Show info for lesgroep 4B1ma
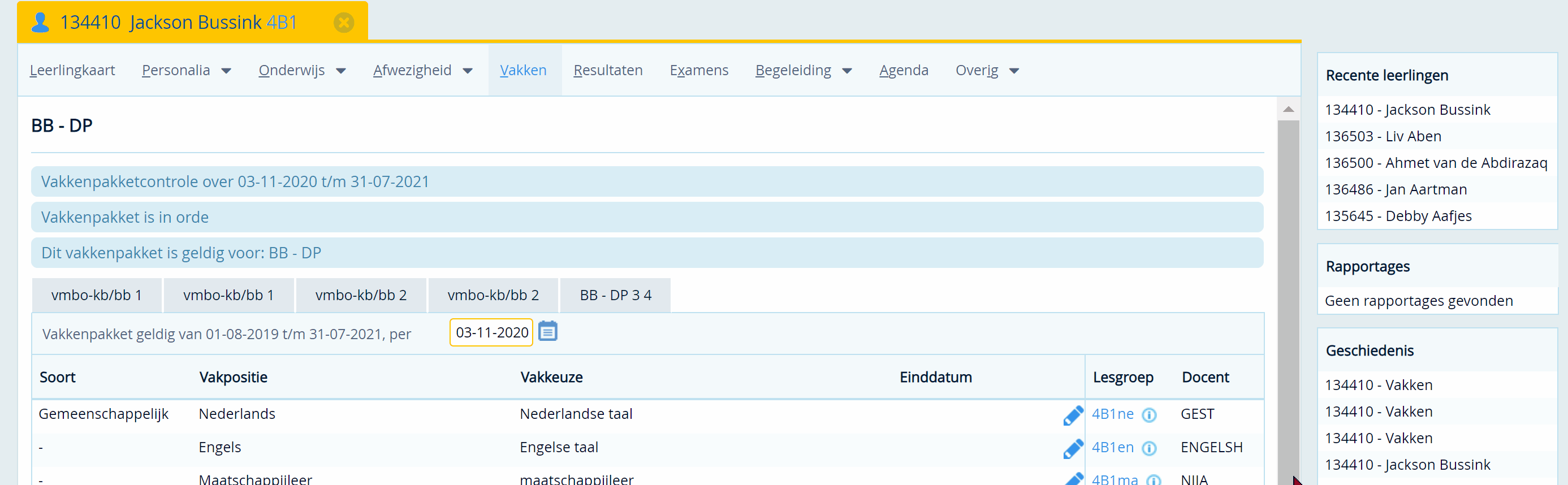The image size is (1568, 485). tap(1153, 479)
